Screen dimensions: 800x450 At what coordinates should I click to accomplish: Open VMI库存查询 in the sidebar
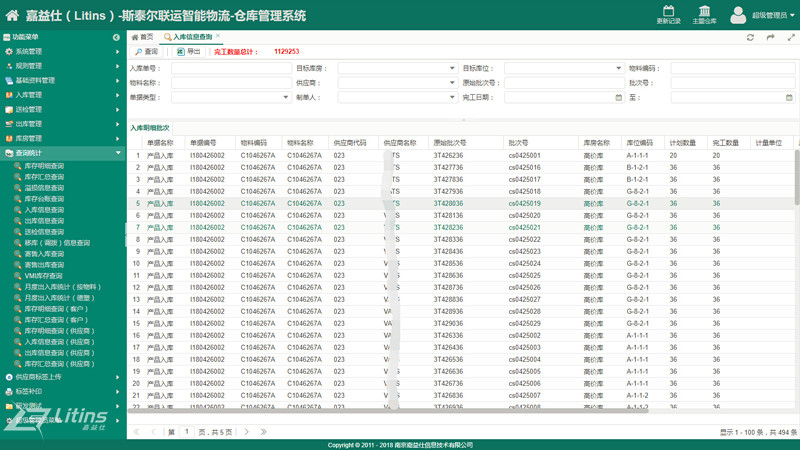(x=43, y=276)
